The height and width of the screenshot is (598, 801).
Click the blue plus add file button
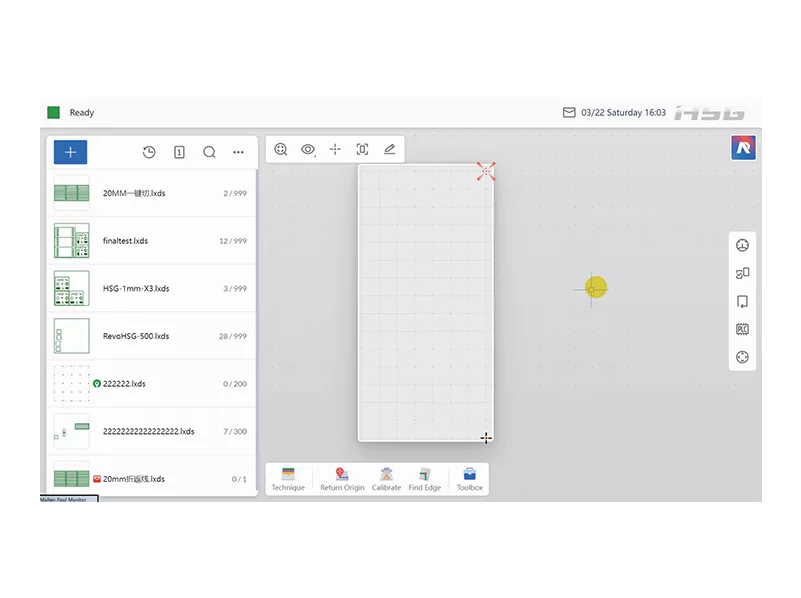[x=70, y=152]
